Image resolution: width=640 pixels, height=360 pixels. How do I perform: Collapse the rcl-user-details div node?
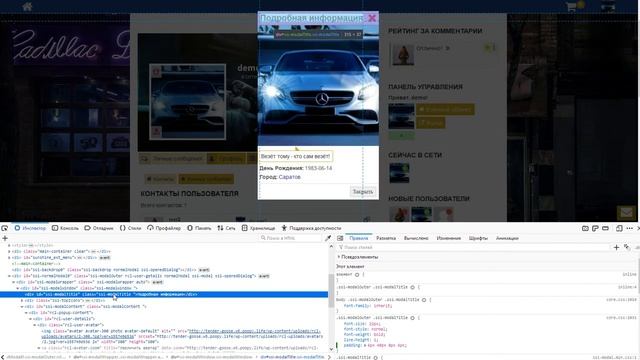[x=31, y=319]
